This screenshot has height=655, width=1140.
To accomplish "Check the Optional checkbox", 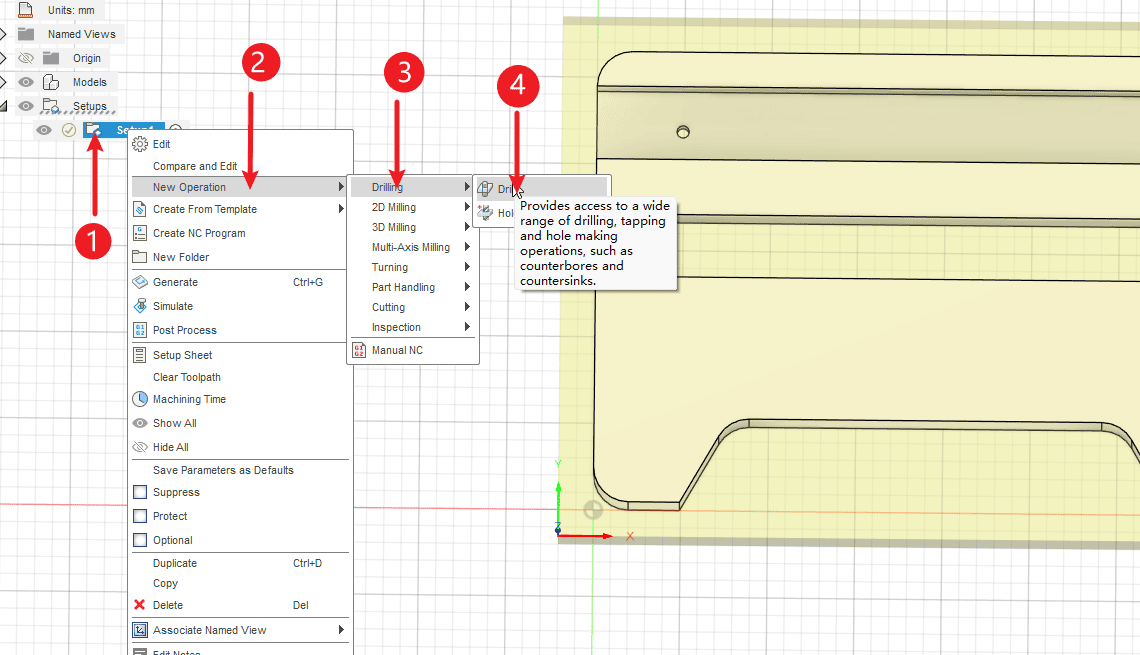I will pyautogui.click(x=140, y=540).
